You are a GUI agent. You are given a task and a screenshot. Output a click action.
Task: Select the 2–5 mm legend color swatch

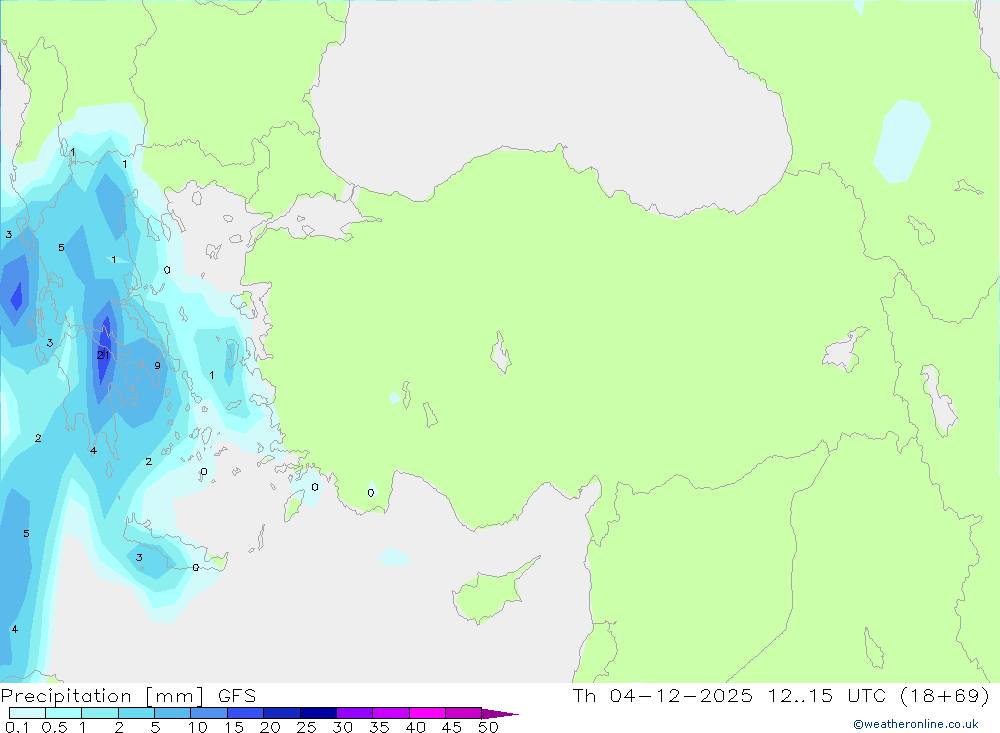(x=136, y=713)
